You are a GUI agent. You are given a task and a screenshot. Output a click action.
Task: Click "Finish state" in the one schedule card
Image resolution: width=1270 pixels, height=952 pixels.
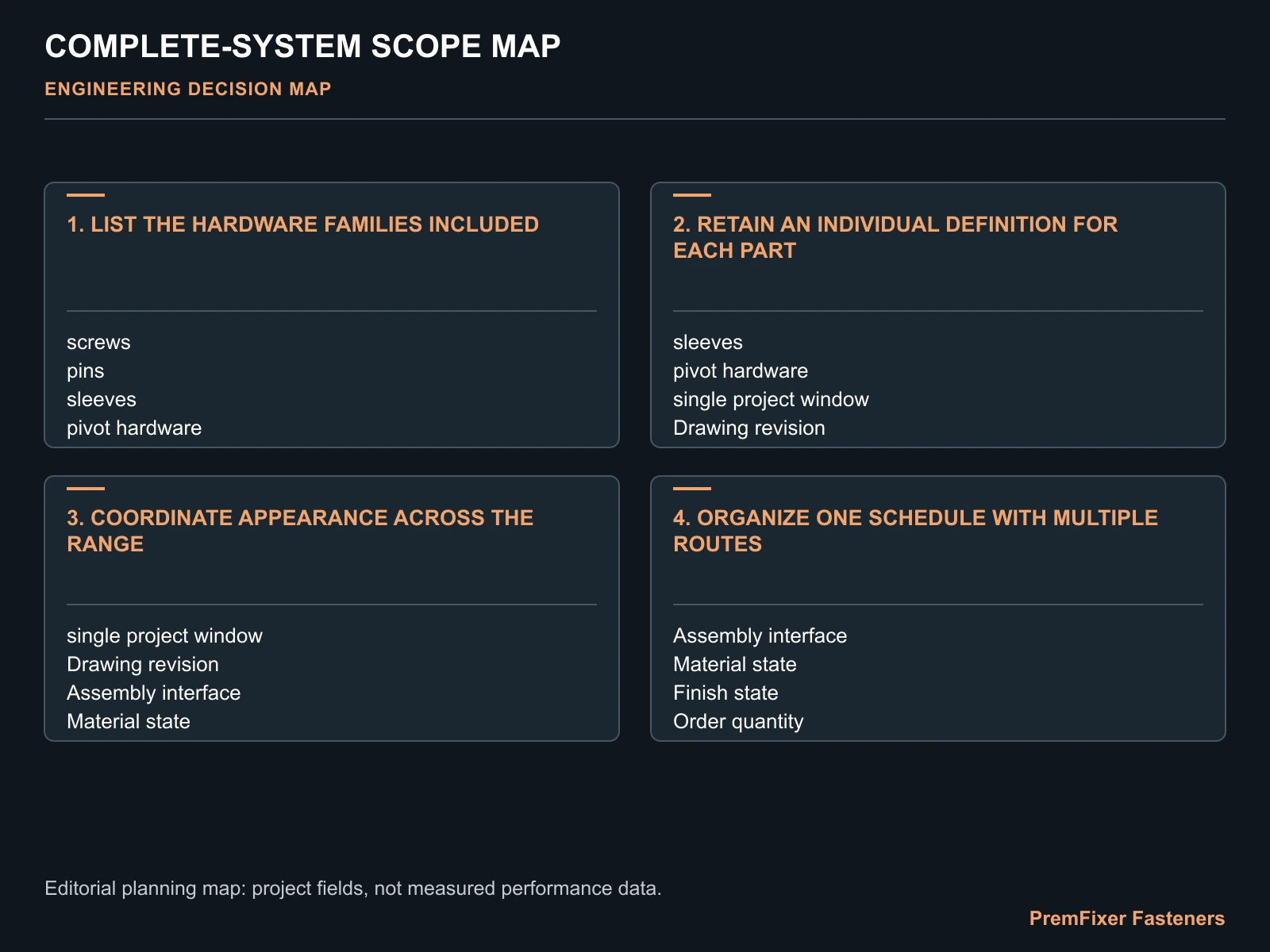(725, 693)
